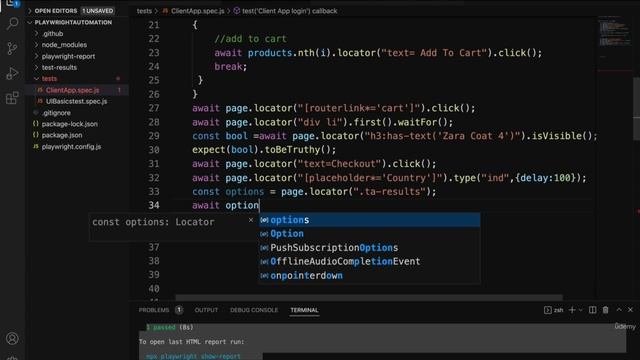Viewport: 640px width, 360px height.
Task: Collapse the tests folder
Action: coord(49,78)
